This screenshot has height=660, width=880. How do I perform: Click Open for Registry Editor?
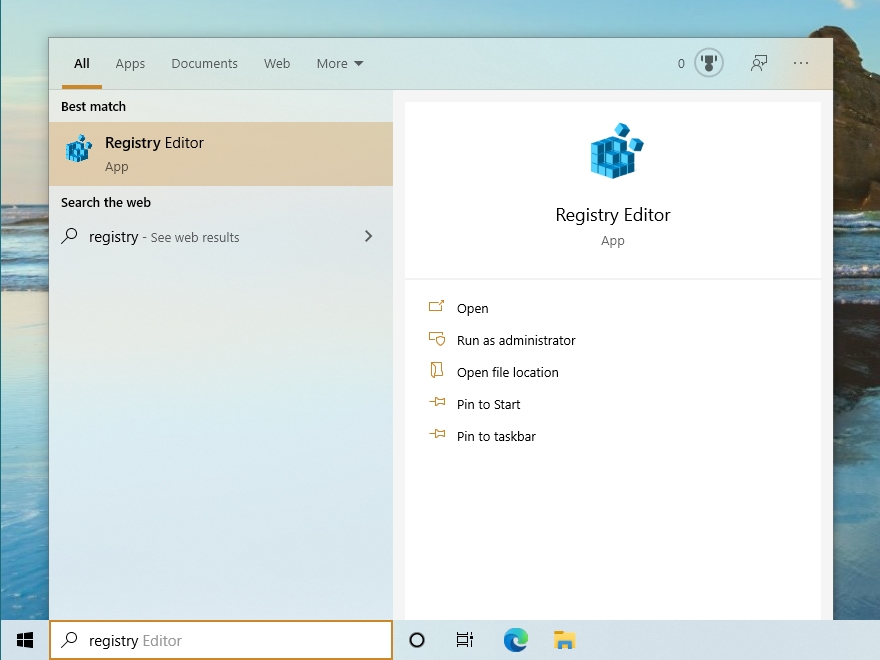473,308
